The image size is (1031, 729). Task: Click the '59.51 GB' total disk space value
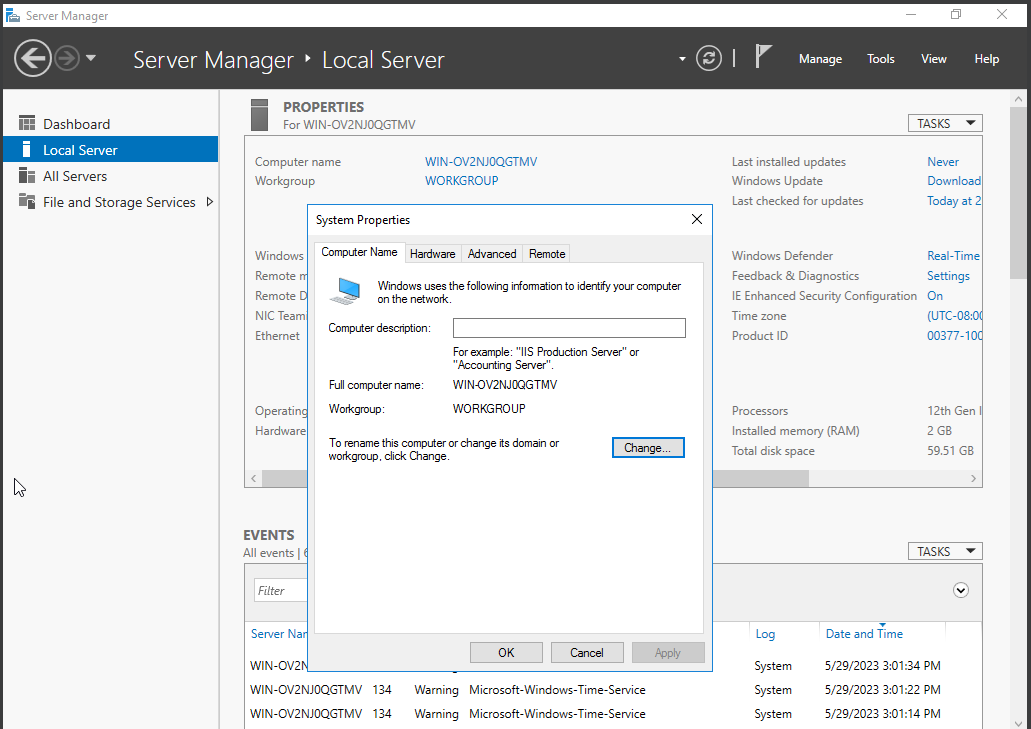950,451
